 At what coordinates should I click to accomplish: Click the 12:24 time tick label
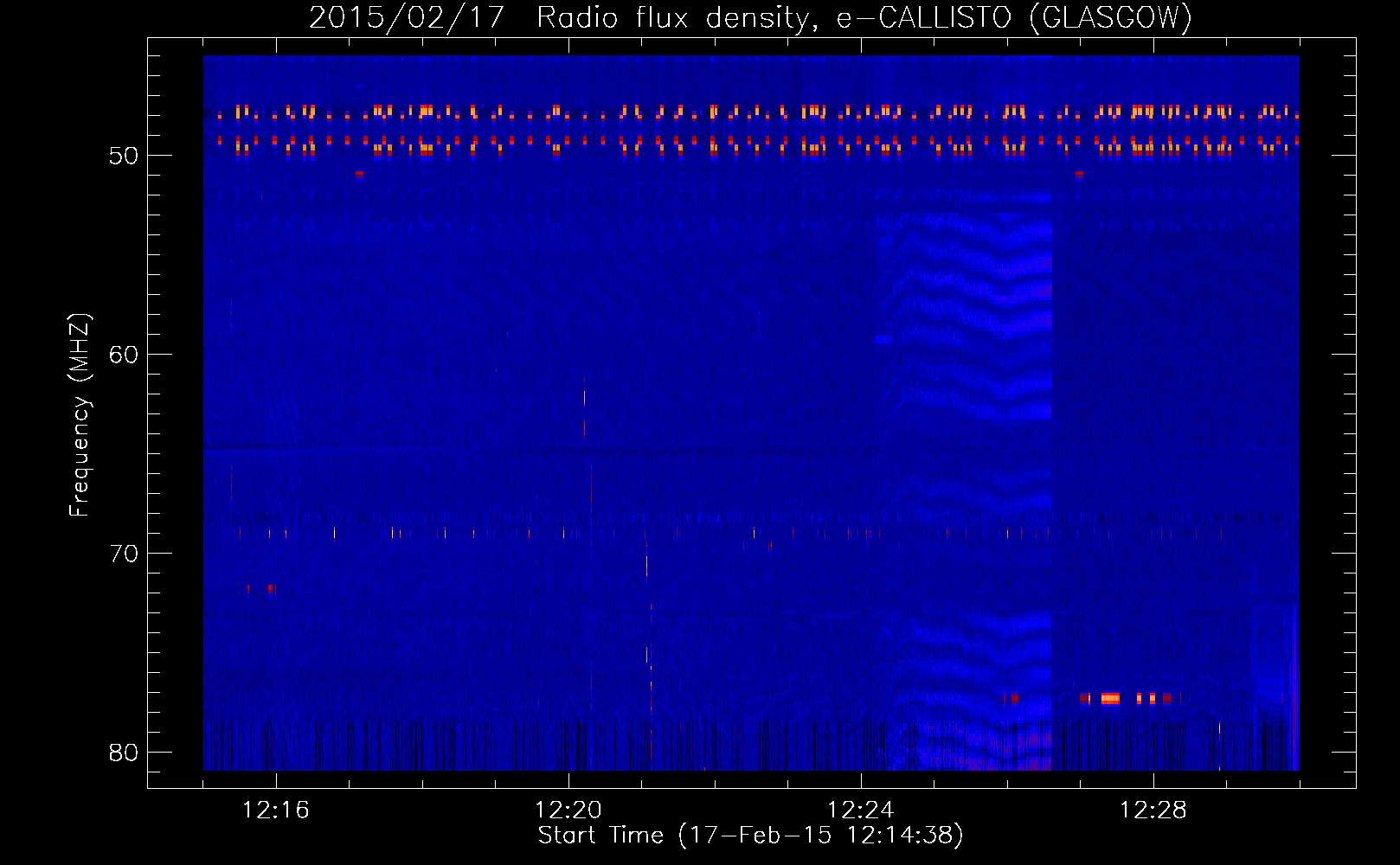[860, 811]
